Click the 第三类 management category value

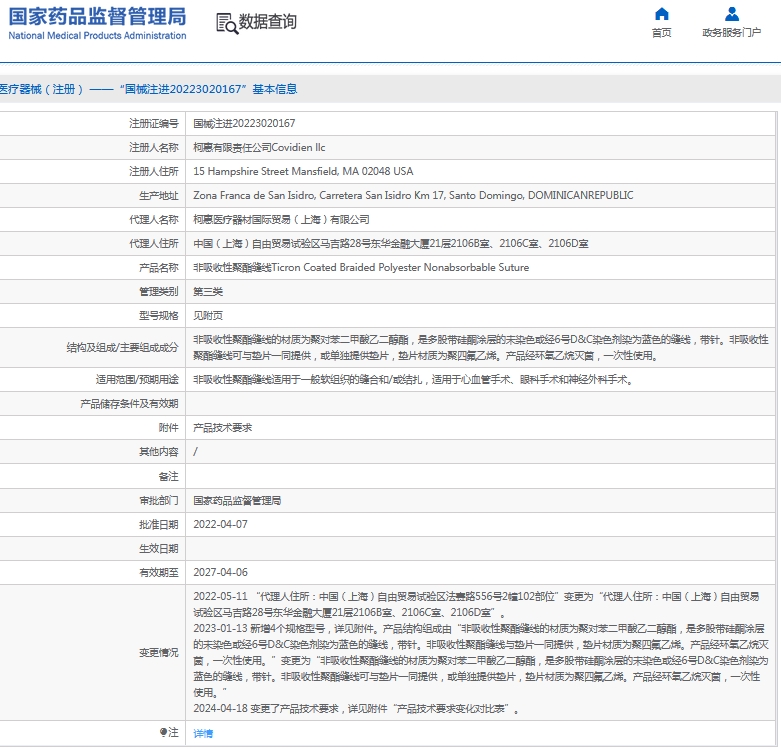tap(208, 292)
